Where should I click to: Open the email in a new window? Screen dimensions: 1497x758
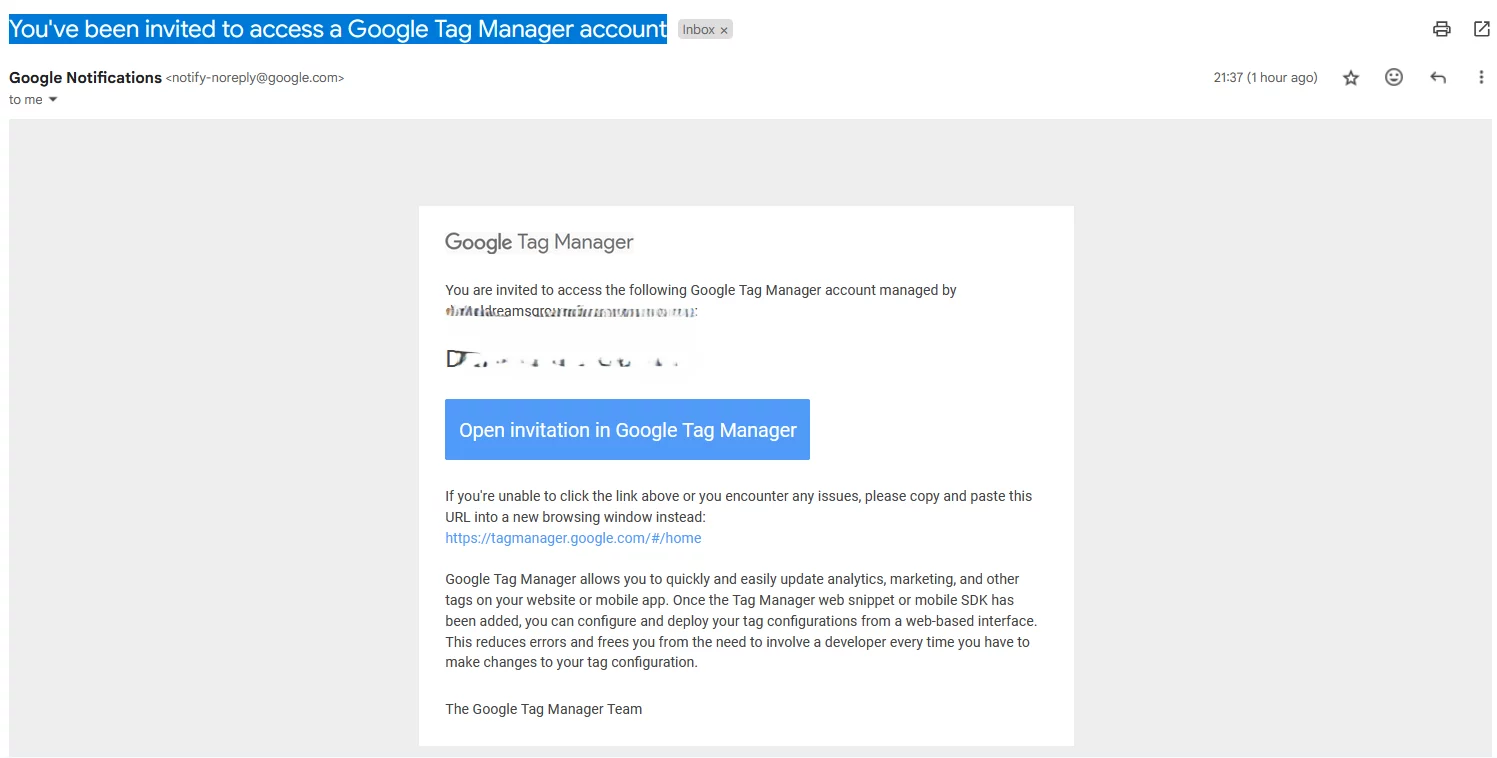(1482, 29)
